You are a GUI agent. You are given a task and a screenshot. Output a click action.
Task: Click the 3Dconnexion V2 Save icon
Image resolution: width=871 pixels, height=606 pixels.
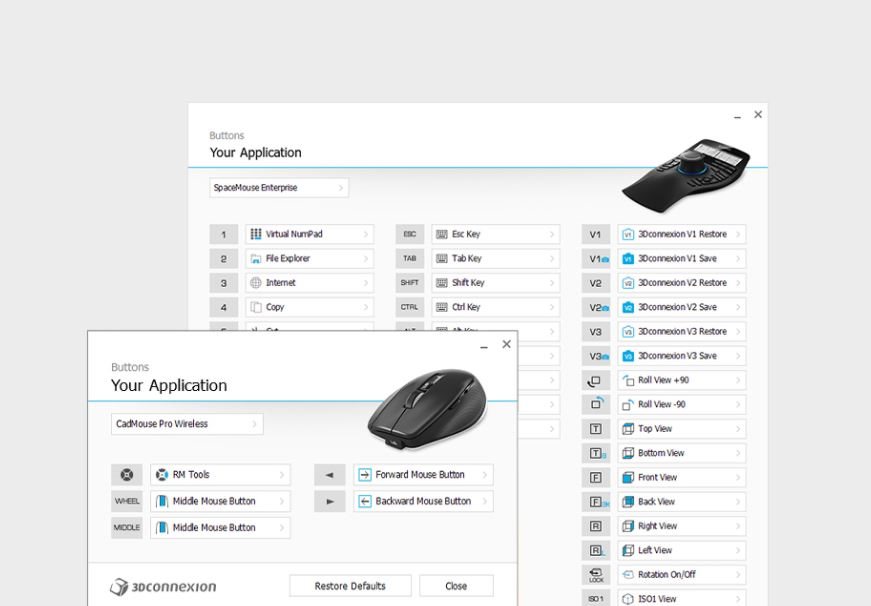[x=628, y=307]
